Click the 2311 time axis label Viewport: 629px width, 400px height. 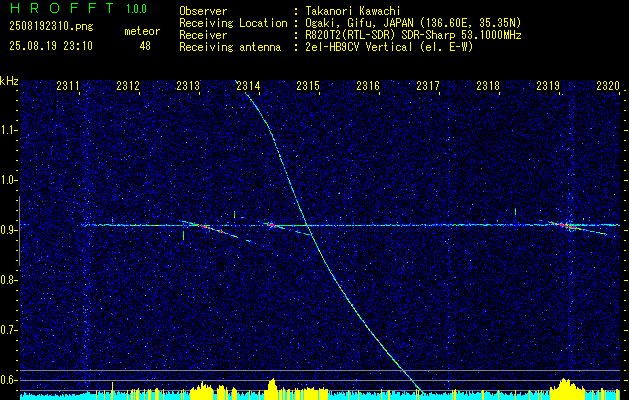click(67, 85)
